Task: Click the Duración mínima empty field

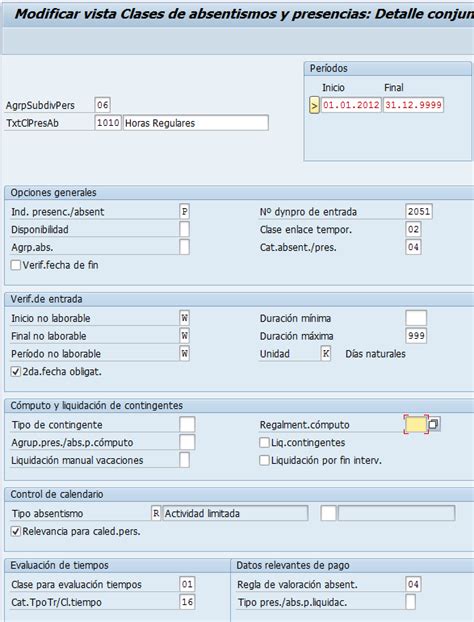Action: (416, 318)
